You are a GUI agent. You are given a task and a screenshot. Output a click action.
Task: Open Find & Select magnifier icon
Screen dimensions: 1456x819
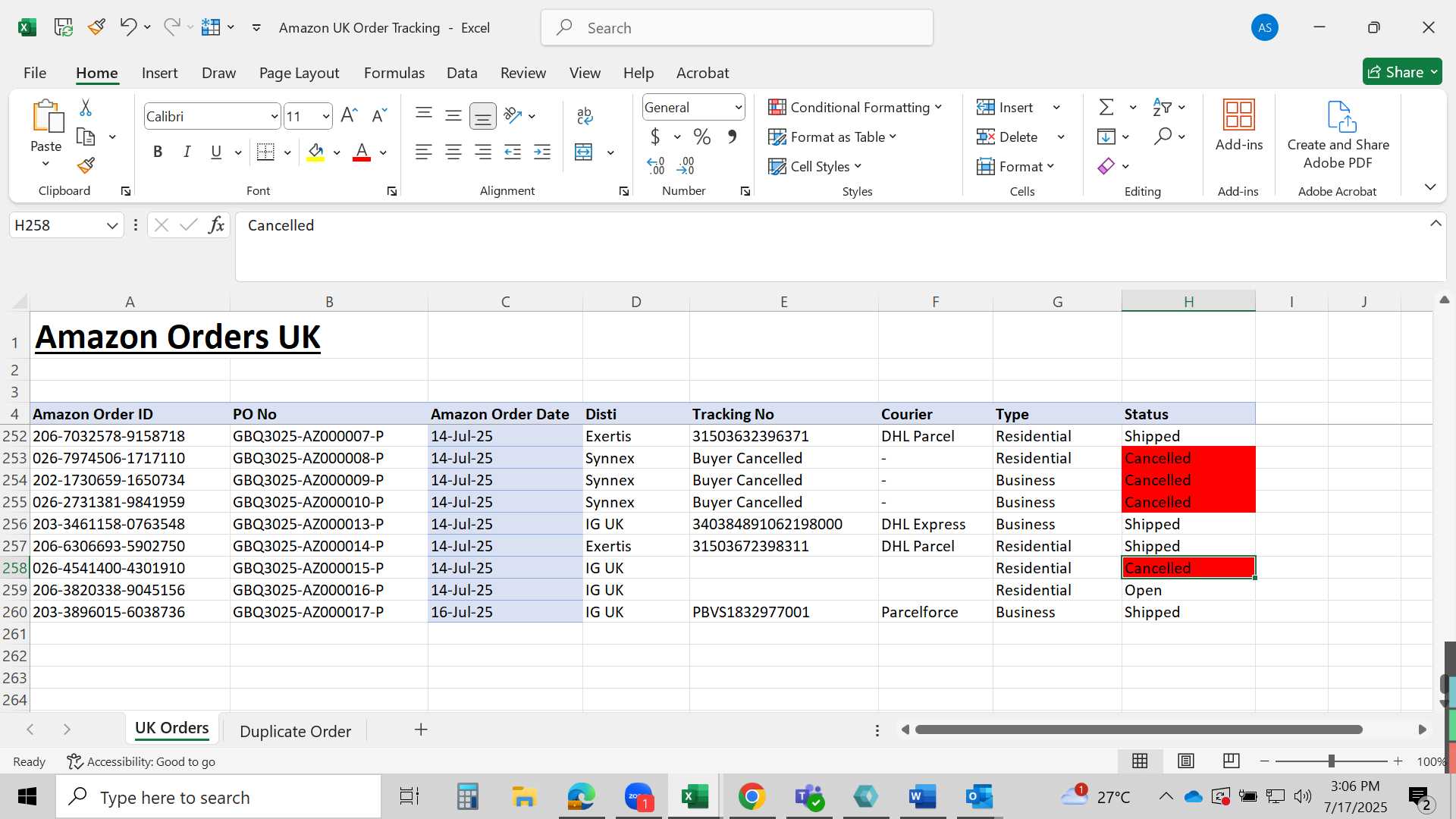tap(1163, 136)
